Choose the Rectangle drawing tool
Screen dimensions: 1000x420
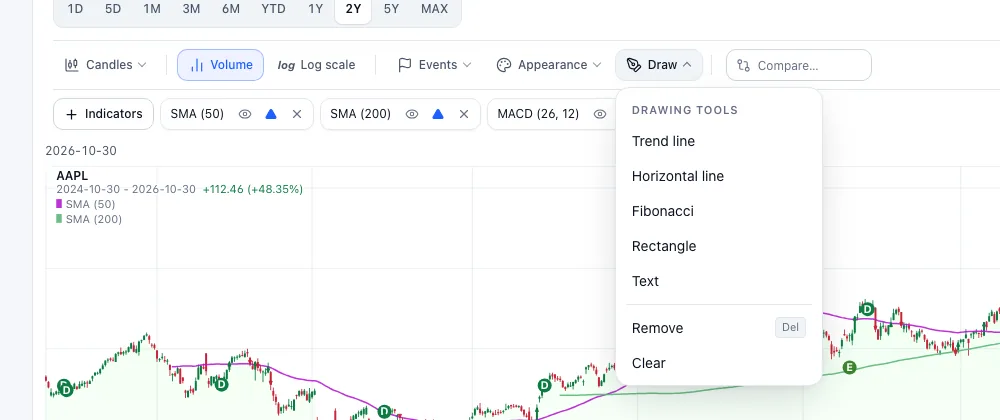pos(719,247)
